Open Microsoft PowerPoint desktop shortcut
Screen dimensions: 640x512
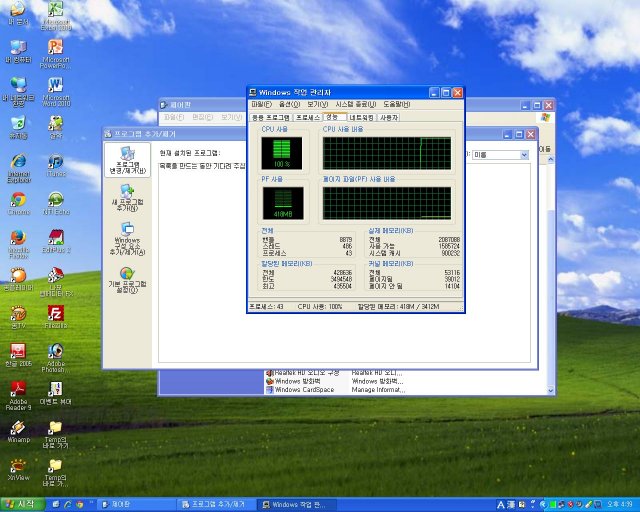pyautogui.click(x=56, y=53)
